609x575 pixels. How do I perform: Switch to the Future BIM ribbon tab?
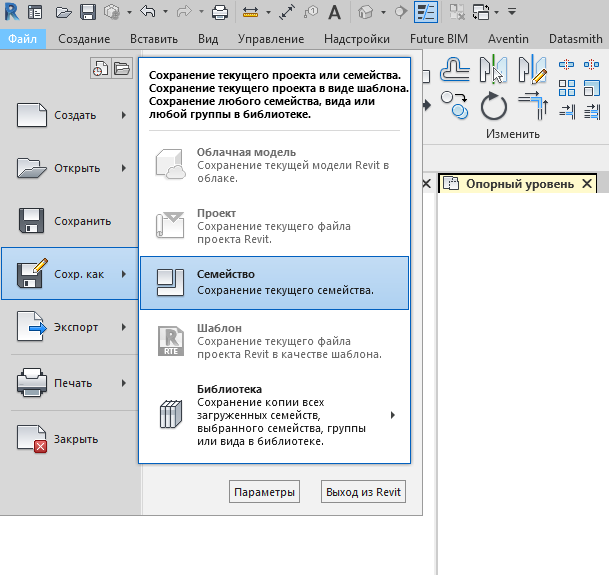pyautogui.click(x=439, y=39)
